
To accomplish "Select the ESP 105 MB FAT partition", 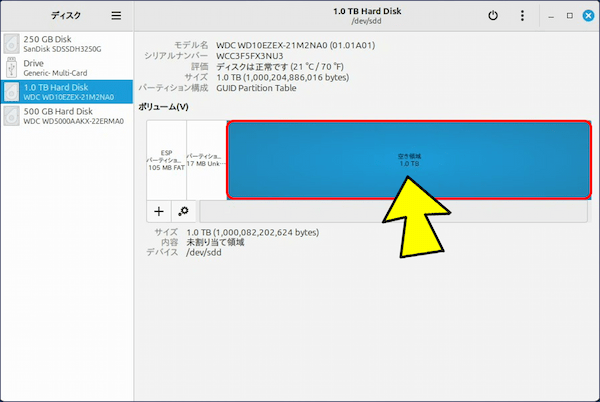I will tap(166, 160).
